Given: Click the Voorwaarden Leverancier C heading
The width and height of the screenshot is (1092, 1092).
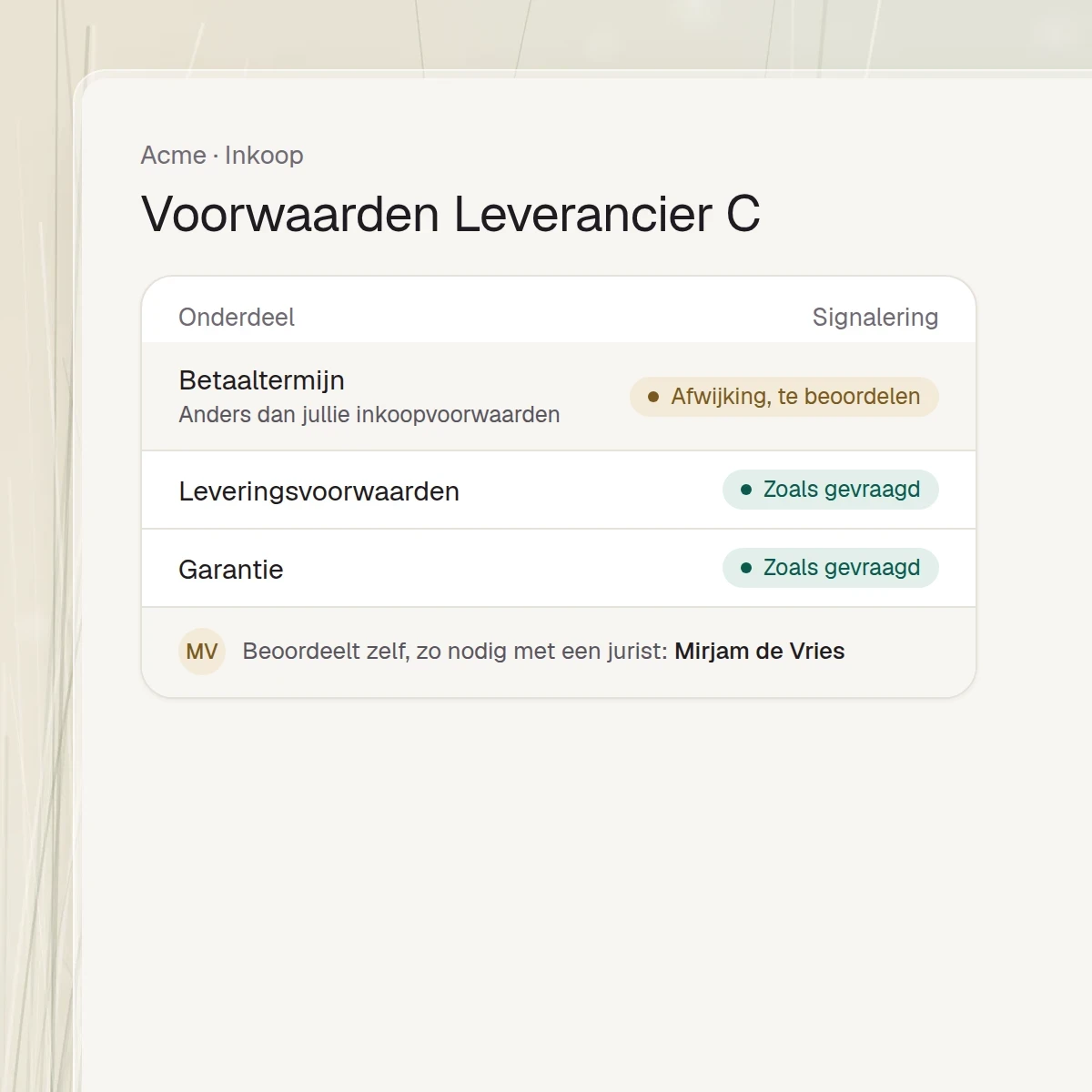Looking at the screenshot, I should [x=450, y=215].
